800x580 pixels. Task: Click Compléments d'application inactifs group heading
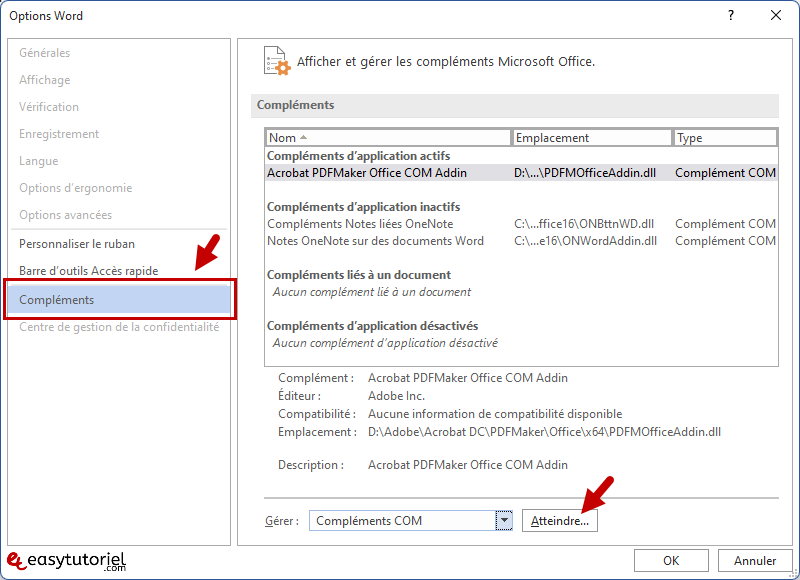click(363, 207)
